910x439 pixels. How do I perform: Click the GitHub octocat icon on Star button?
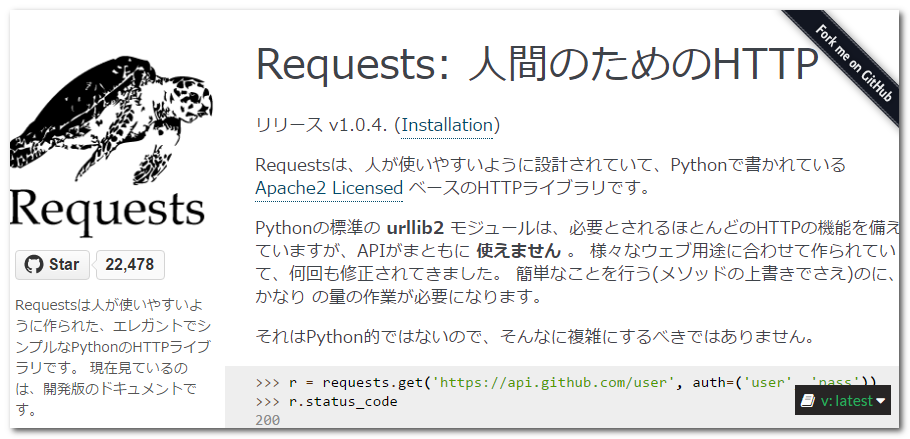click(x=33, y=265)
